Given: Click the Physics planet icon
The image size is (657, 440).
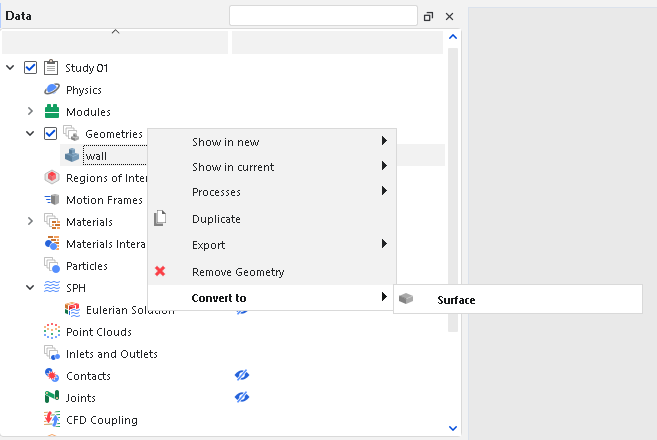Looking at the screenshot, I should click(52, 90).
